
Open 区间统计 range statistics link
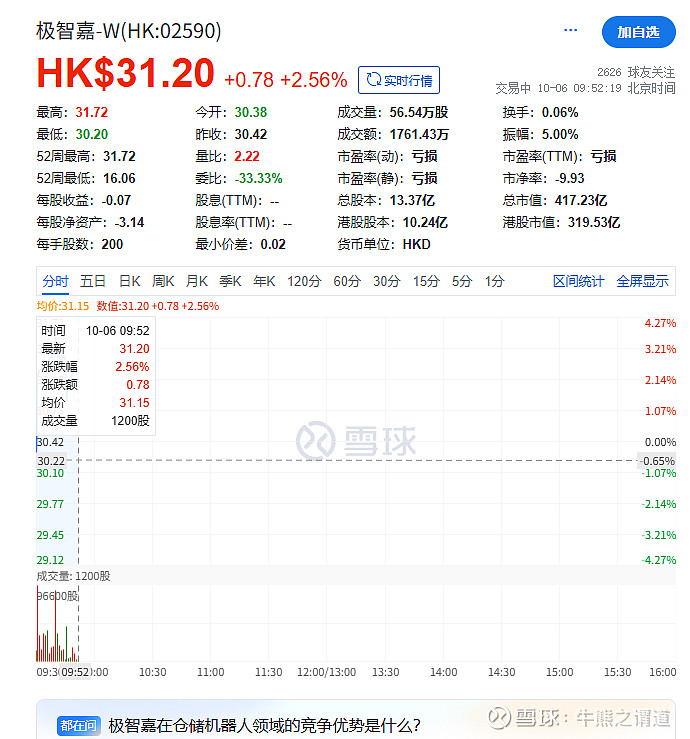pyautogui.click(x=578, y=281)
